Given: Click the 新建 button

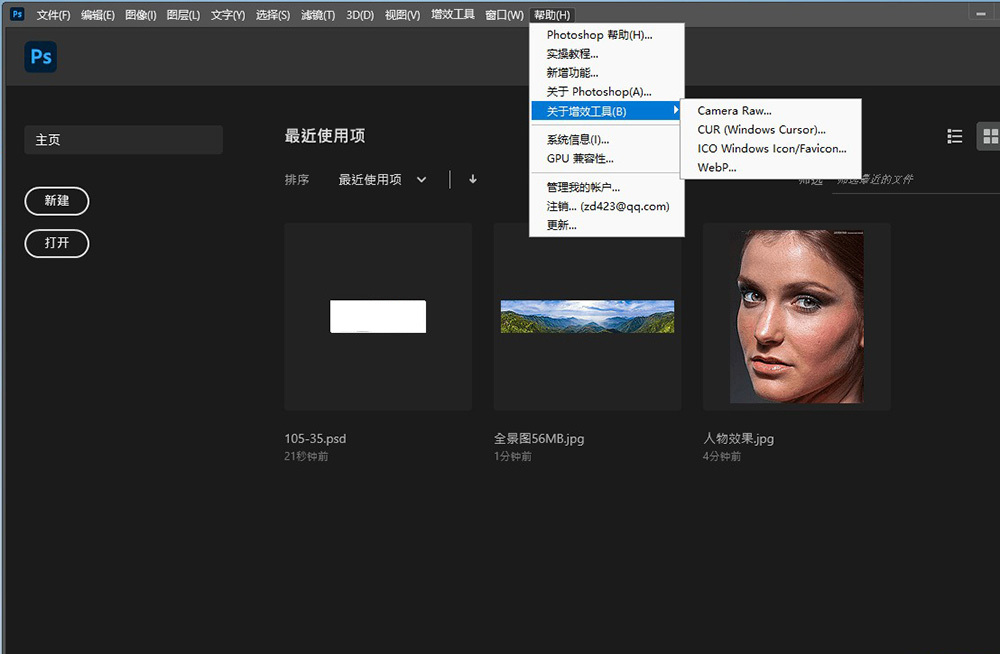Looking at the screenshot, I should pyautogui.click(x=57, y=201).
